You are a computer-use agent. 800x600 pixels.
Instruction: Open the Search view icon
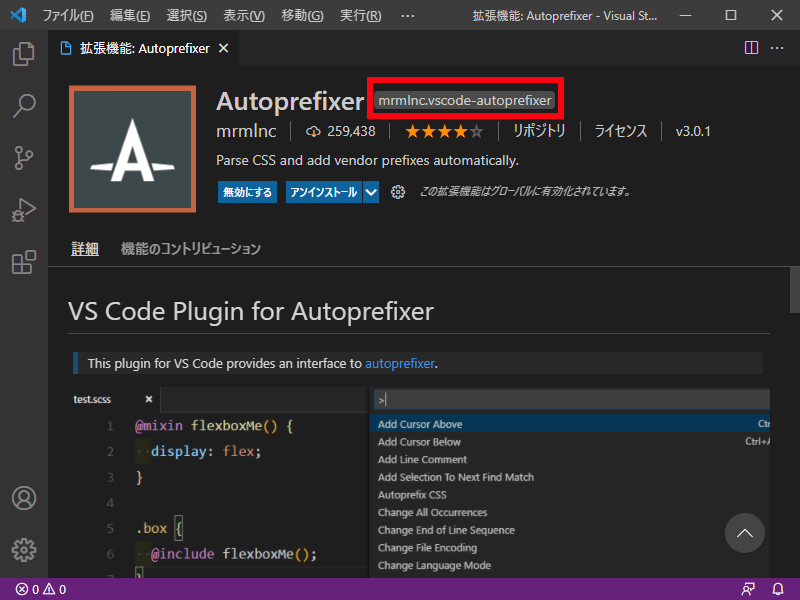23,105
